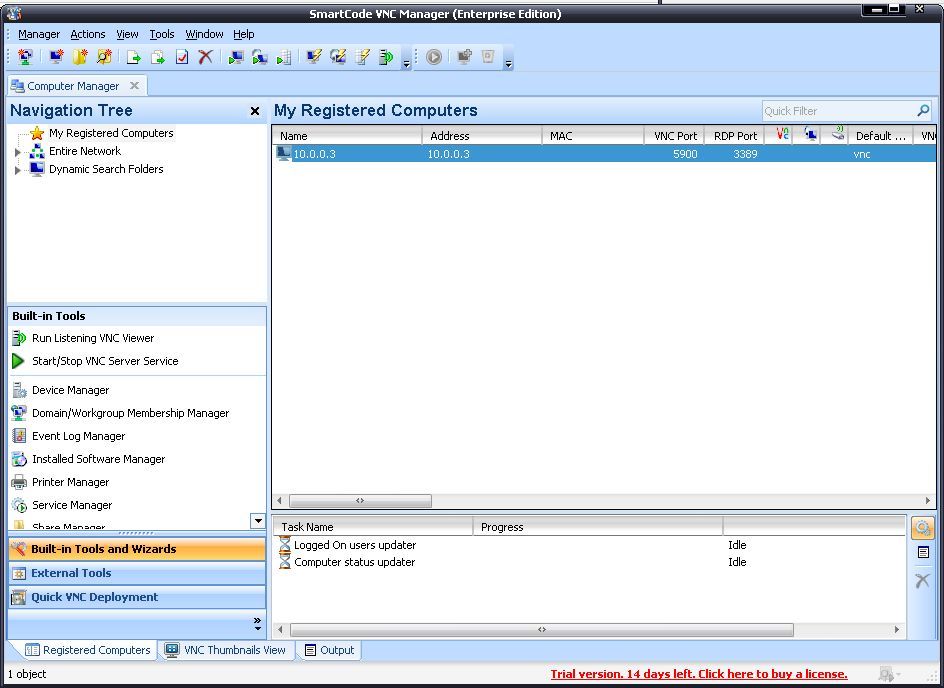Click the network discovery wizard toolbar icon
This screenshot has width=944, height=688.
tap(25, 57)
